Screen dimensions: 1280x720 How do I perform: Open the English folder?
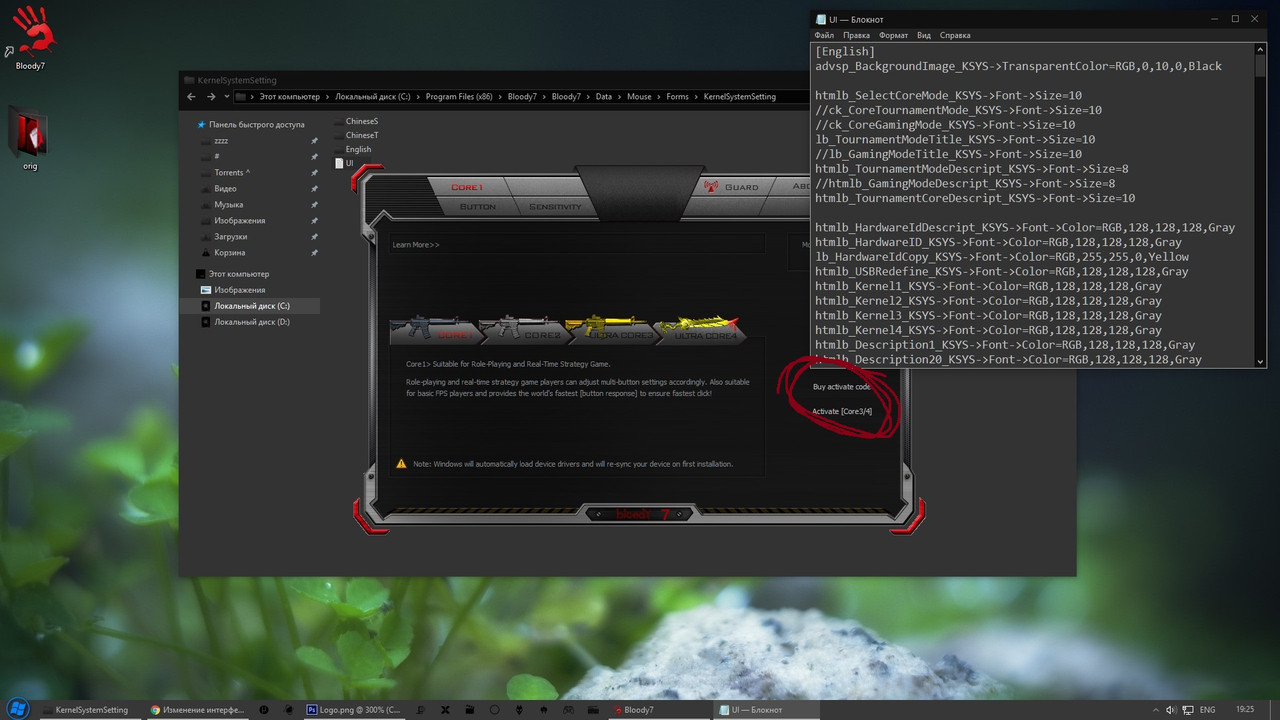[x=353, y=149]
